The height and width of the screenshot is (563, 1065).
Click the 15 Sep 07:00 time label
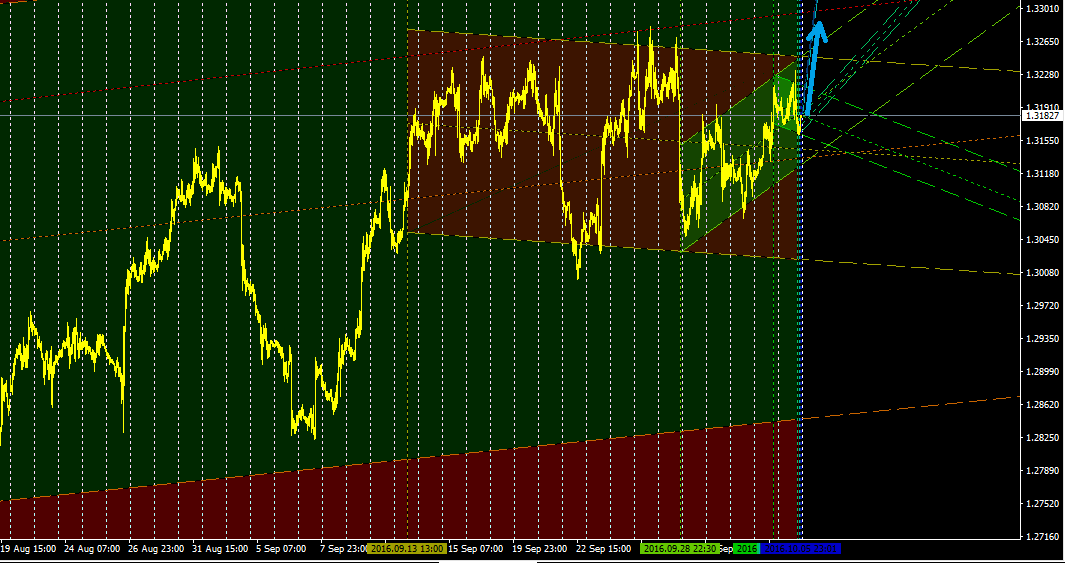coord(476,549)
